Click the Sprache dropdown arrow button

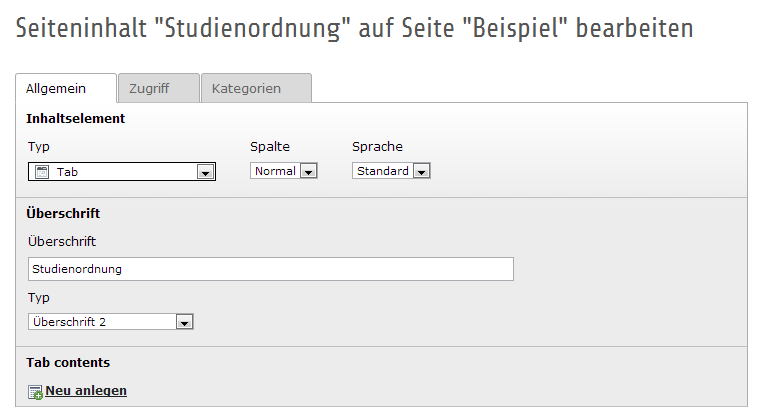pyautogui.click(x=421, y=171)
